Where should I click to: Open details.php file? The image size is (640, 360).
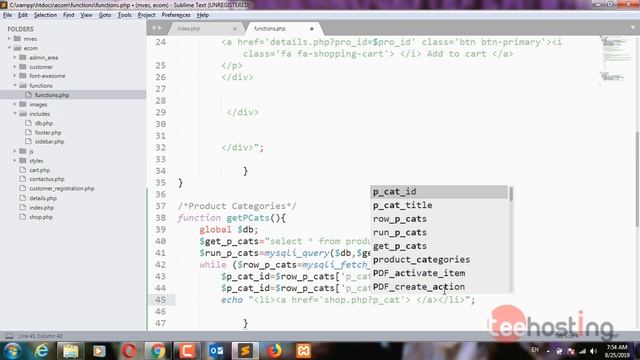pyautogui.click(x=43, y=198)
